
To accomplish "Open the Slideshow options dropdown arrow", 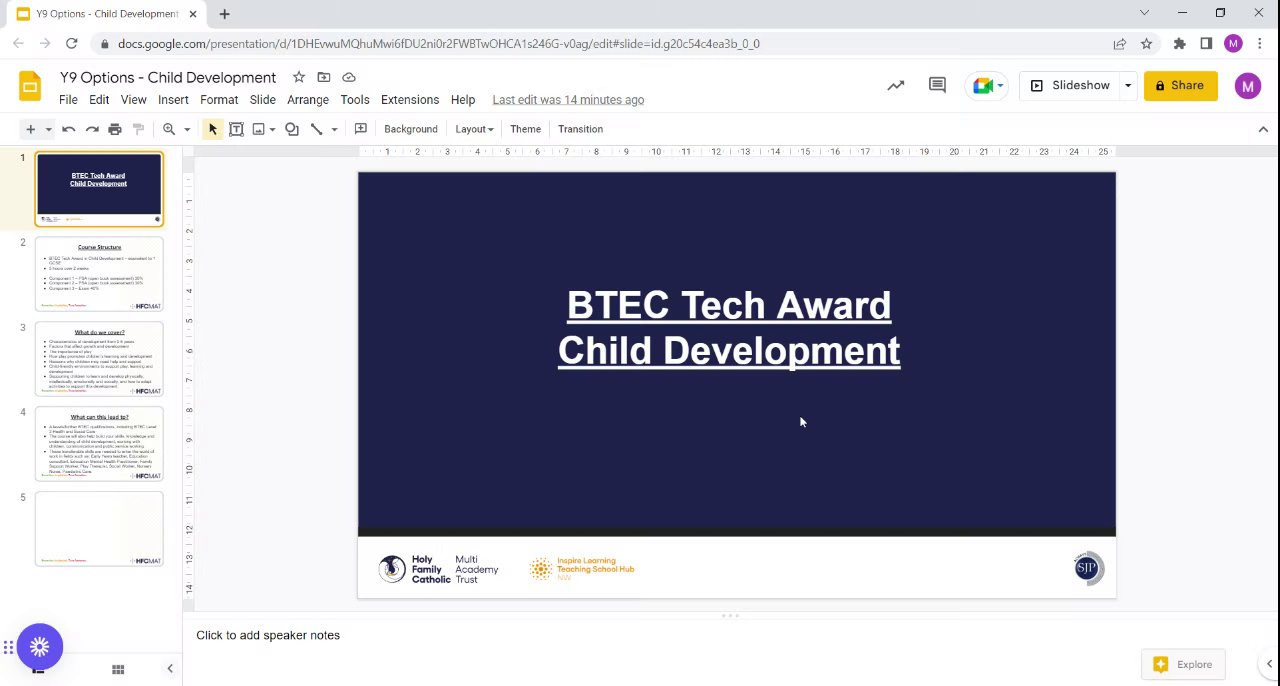I will tap(1128, 85).
